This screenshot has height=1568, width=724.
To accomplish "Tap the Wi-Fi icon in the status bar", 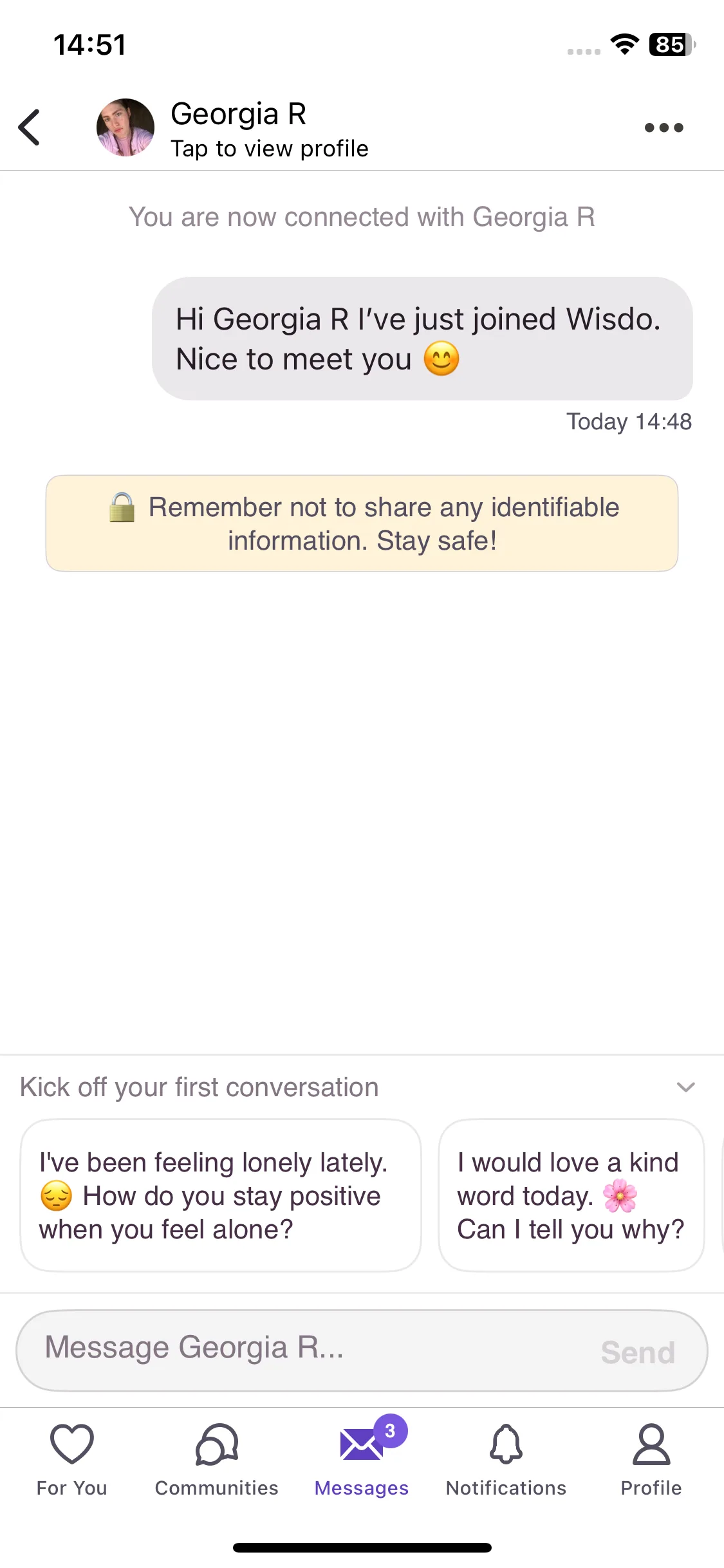I will tap(625, 44).
